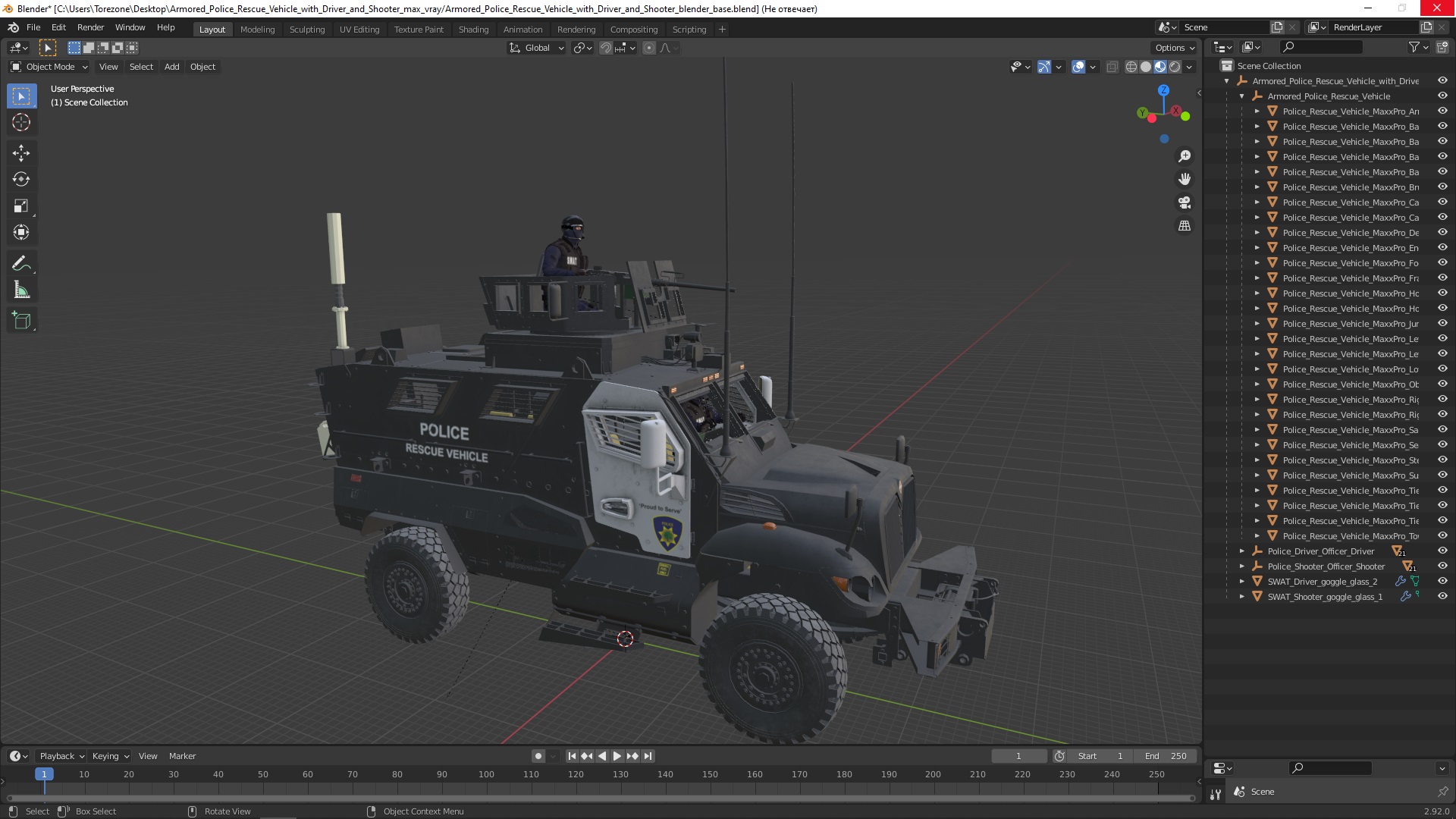Image resolution: width=1456 pixels, height=819 pixels.
Task: Hide SWAT_Shooter_goggle_glass_1 object
Action: [x=1442, y=597]
